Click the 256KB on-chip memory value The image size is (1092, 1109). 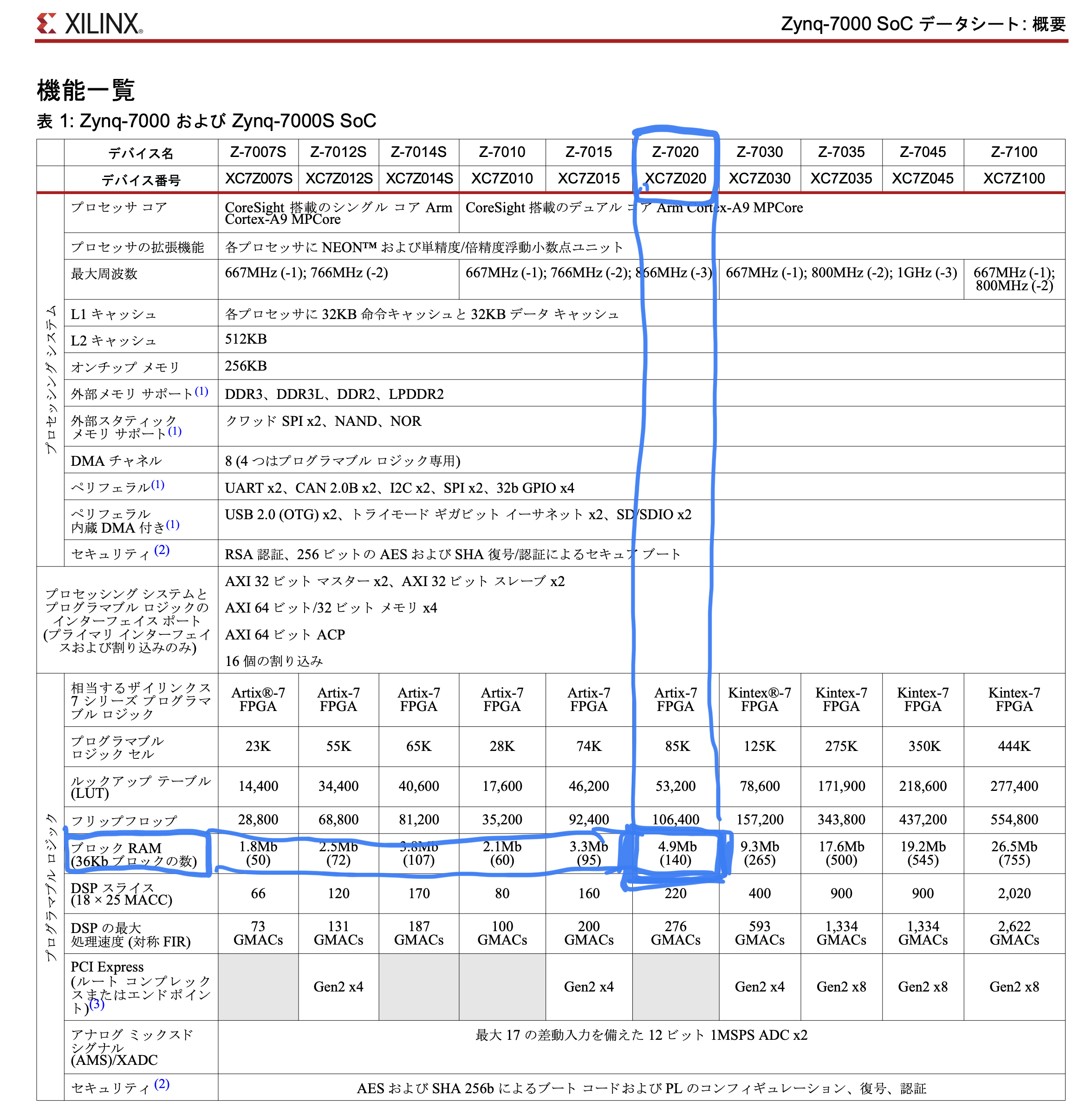pos(246,366)
